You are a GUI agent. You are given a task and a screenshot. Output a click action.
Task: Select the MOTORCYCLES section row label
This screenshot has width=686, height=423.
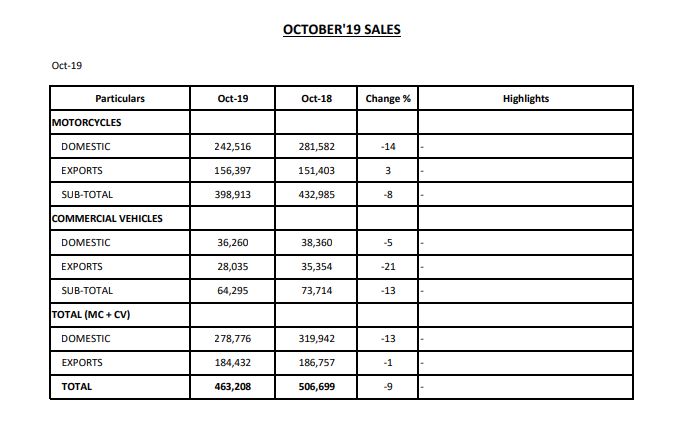pos(86,123)
